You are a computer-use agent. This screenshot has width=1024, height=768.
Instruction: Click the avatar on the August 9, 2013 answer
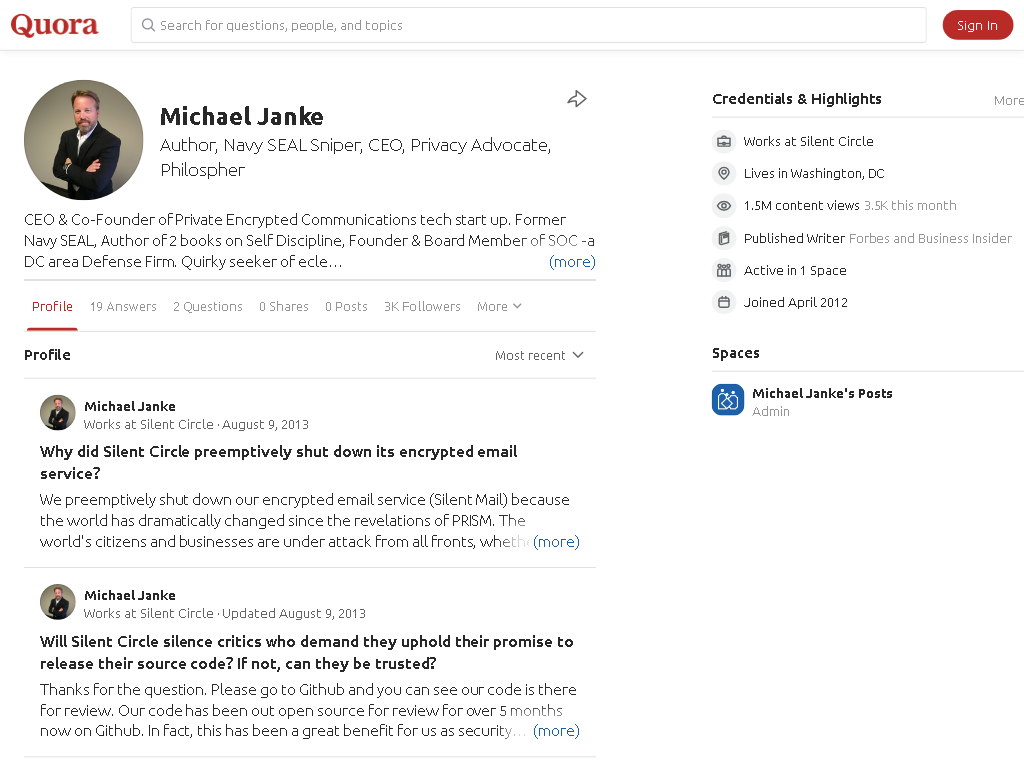[57, 413]
